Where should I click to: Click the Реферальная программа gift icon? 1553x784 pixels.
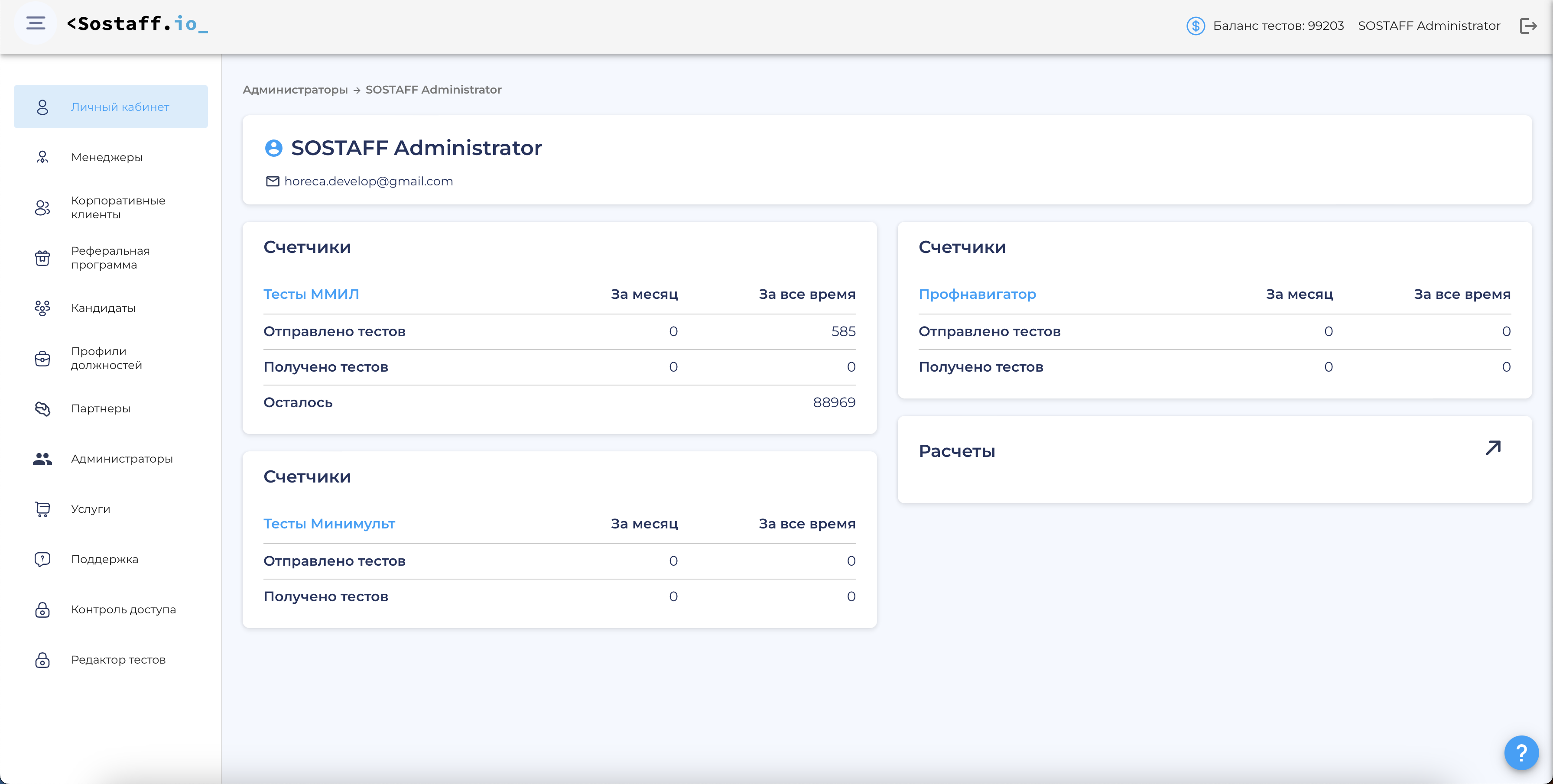click(42, 258)
